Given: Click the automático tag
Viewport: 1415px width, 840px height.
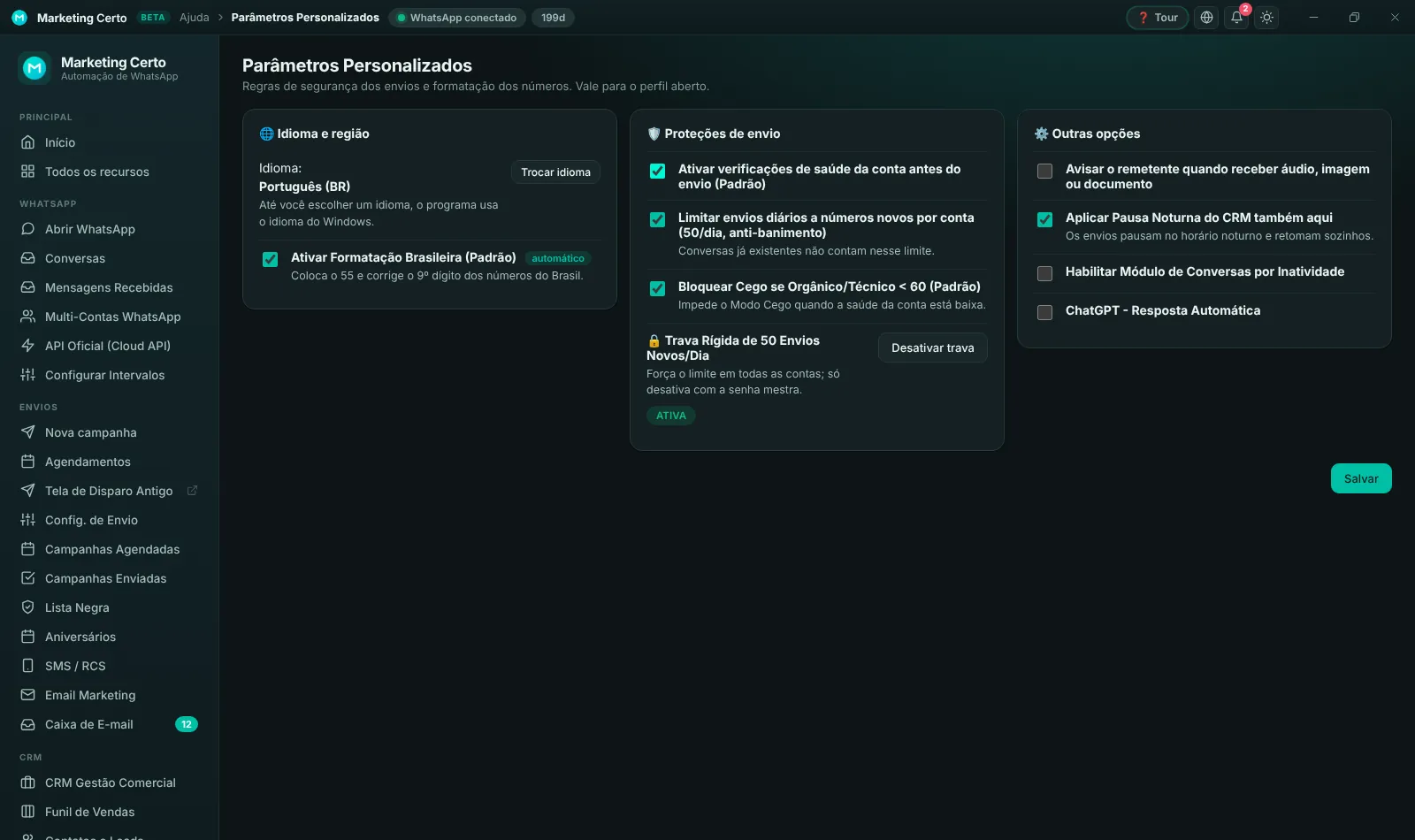Looking at the screenshot, I should coord(558,258).
